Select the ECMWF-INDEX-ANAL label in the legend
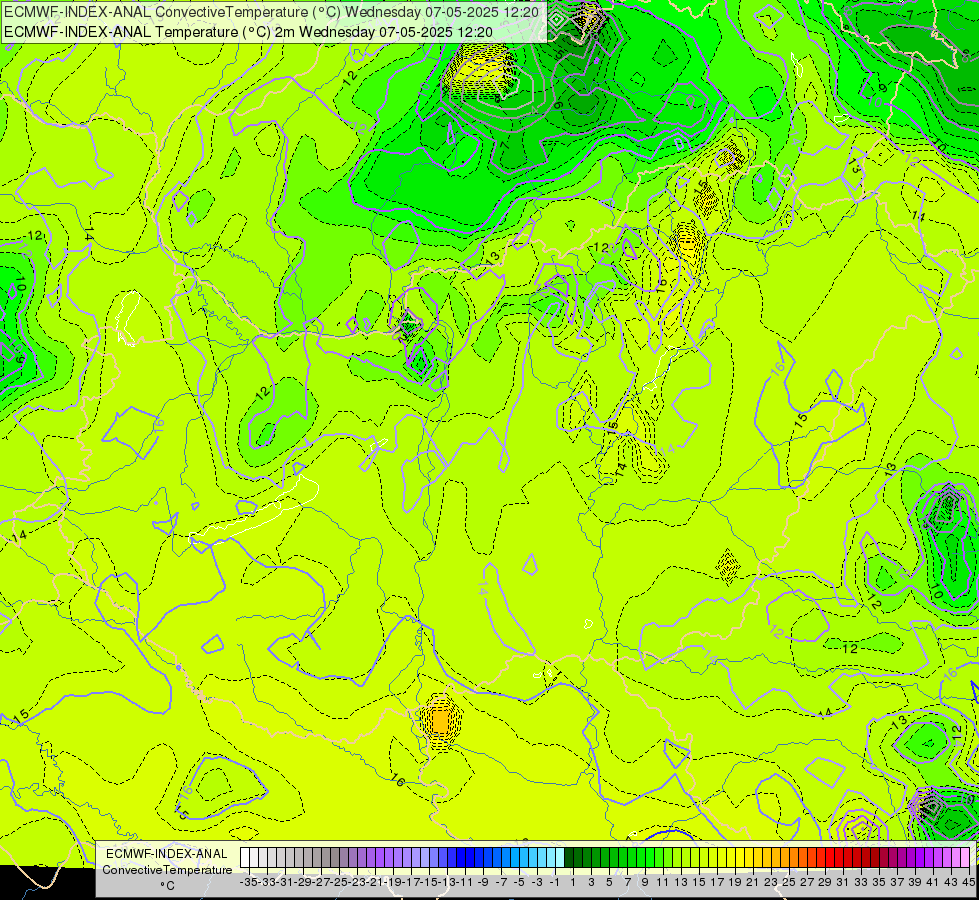 167,854
